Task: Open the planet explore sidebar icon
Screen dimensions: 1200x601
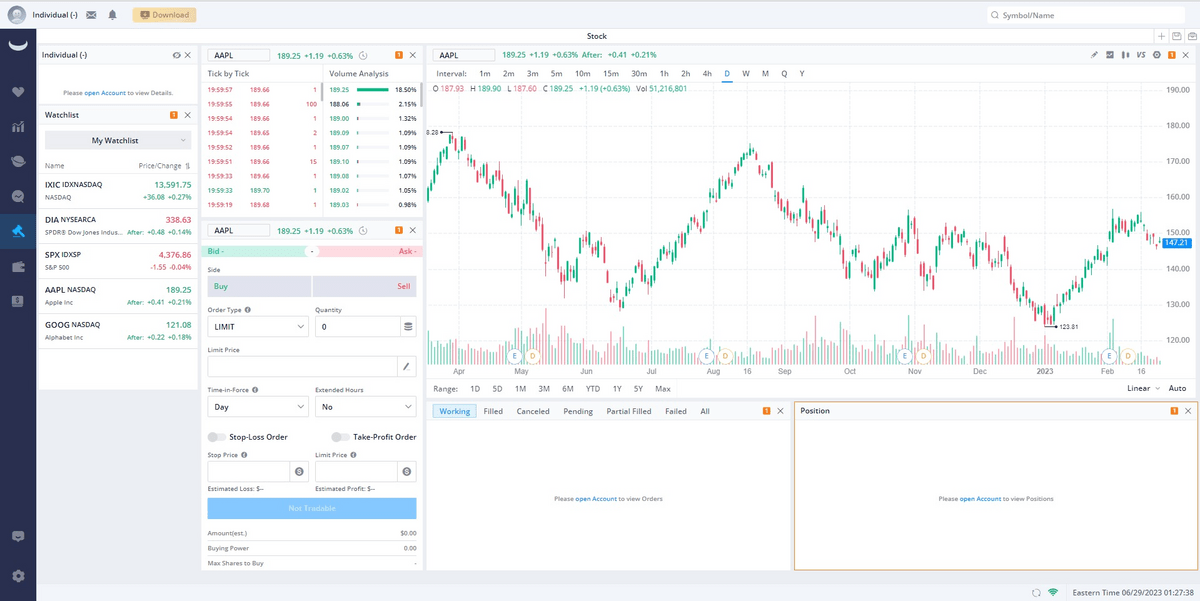Action: click(x=18, y=161)
